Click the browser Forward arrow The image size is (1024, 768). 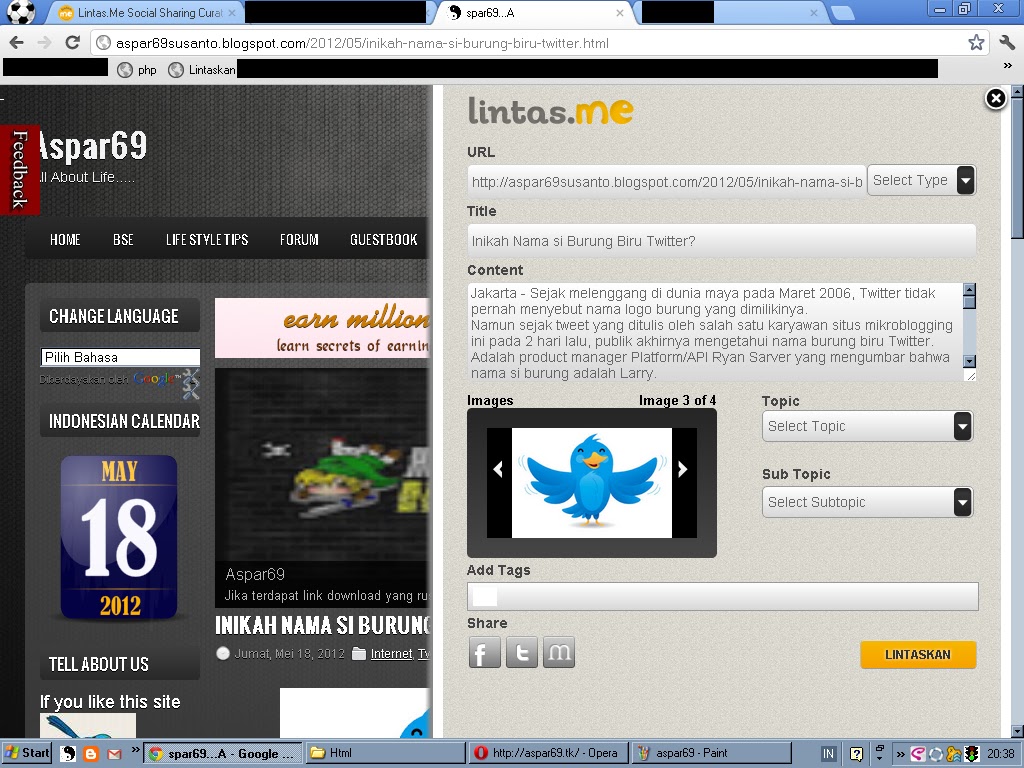click(44, 43)
